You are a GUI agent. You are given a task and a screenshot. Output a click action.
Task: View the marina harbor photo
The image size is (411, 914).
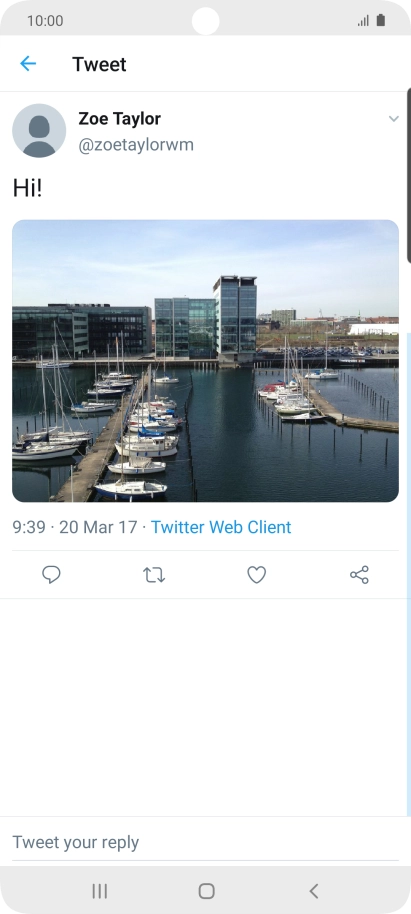pos(205,361)
